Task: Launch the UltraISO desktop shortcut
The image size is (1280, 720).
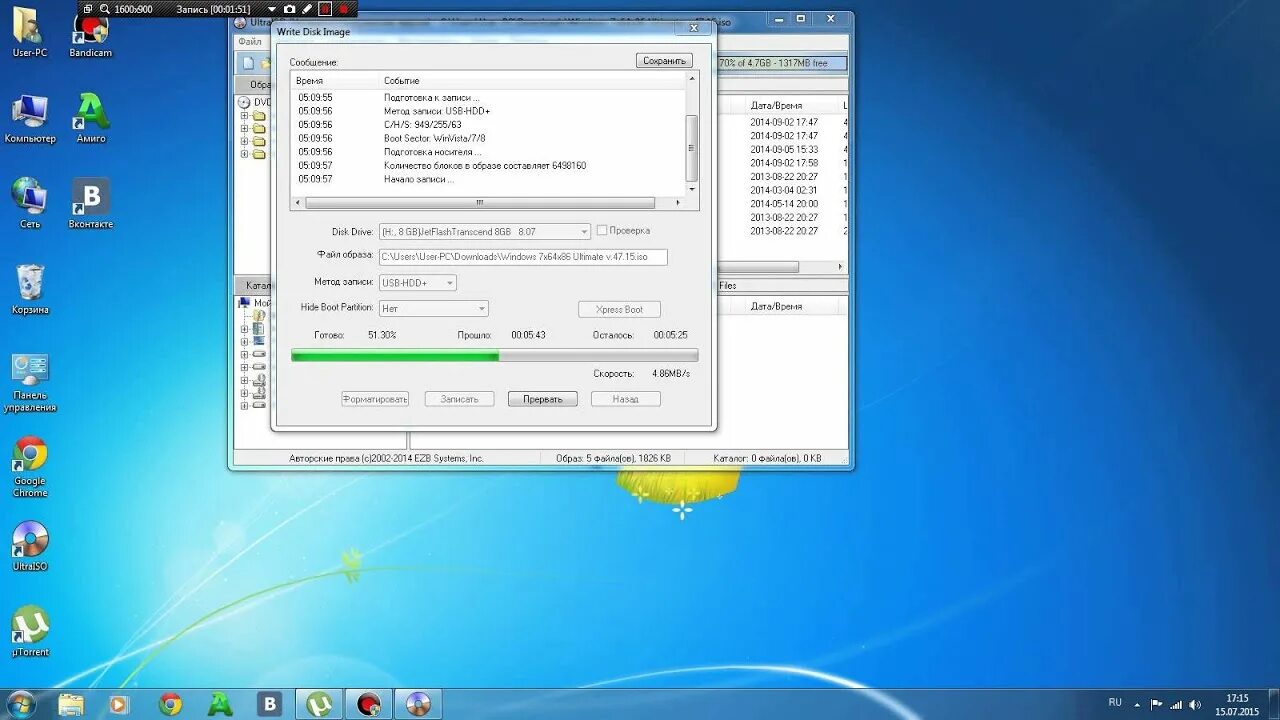Action: pos(30,546)
